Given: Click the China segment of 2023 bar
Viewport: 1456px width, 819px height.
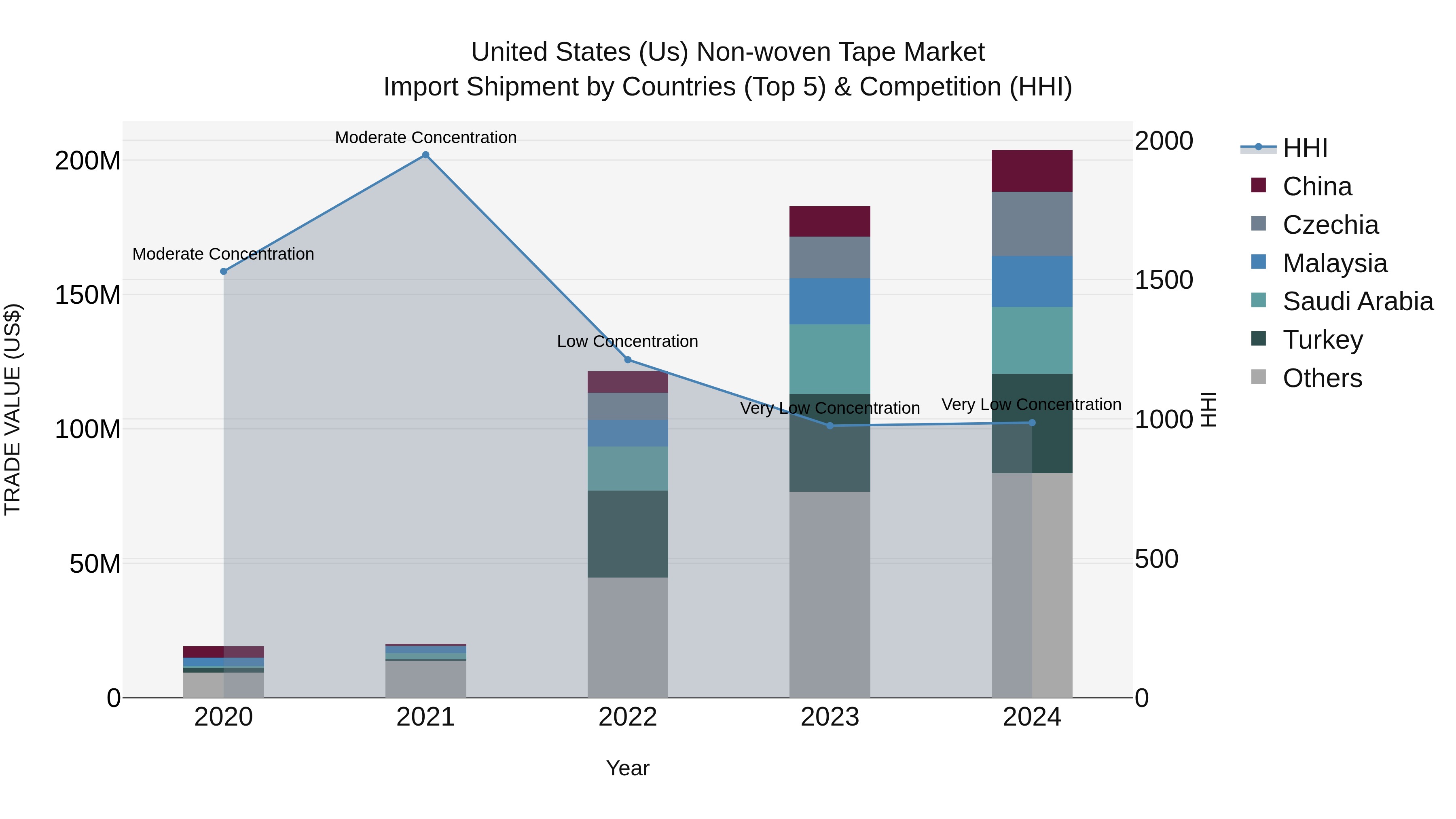Looking at the screenshot, I should [830, 222].
